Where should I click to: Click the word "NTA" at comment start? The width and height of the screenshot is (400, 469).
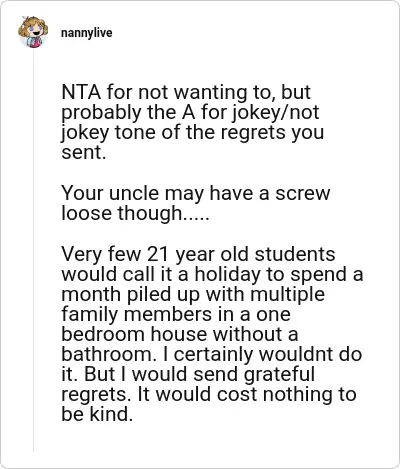tap(81, 93)
